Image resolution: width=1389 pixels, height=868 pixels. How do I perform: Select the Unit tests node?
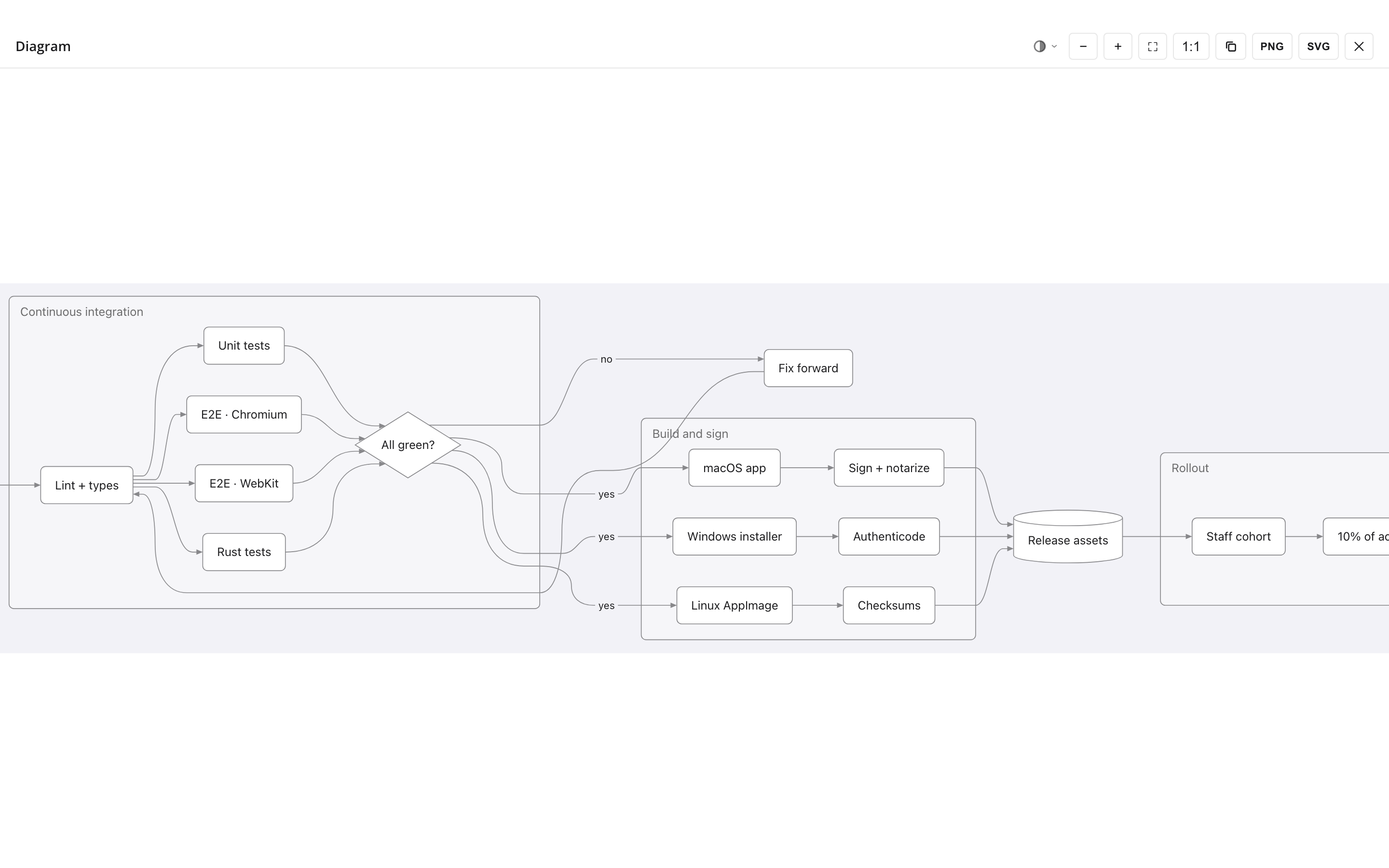click(244, 346)
